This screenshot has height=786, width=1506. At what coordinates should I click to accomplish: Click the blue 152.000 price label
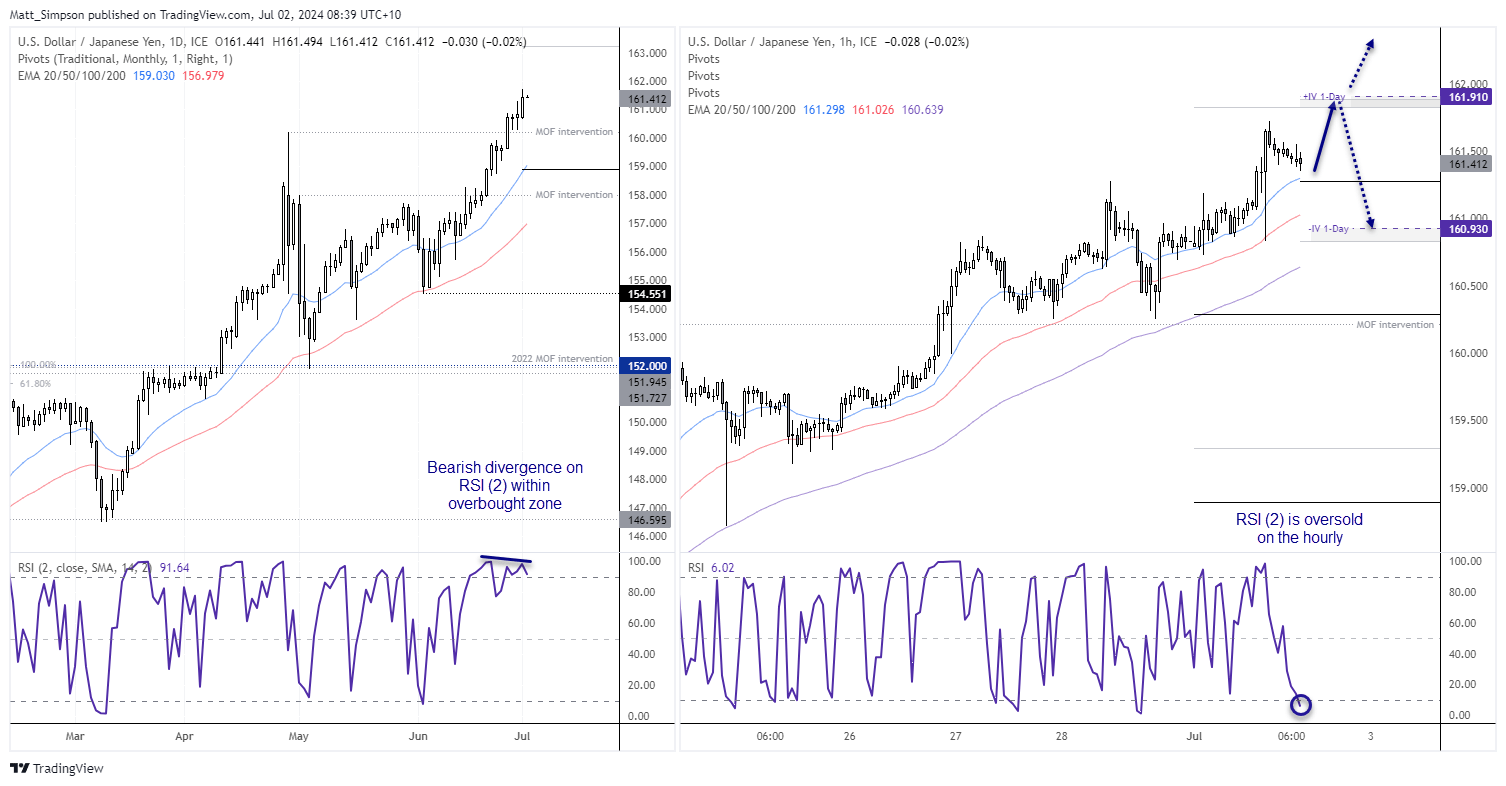[646, 366]
